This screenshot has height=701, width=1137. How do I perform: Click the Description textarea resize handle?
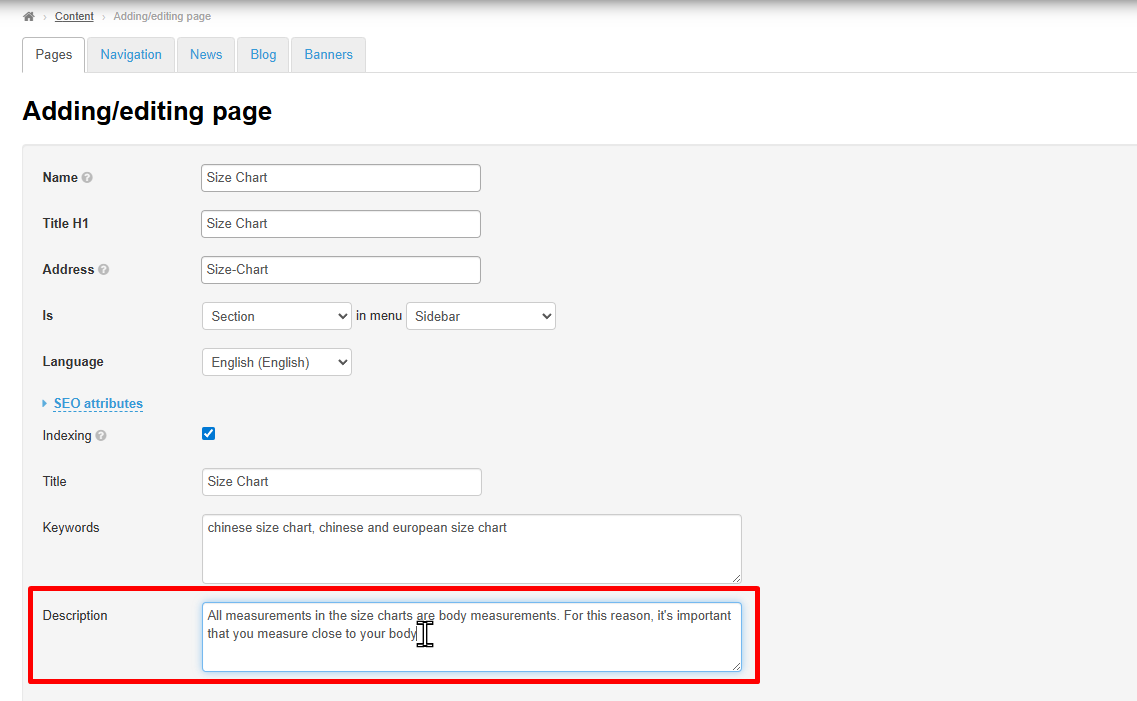pyautogui.click(x=736, y=666)
